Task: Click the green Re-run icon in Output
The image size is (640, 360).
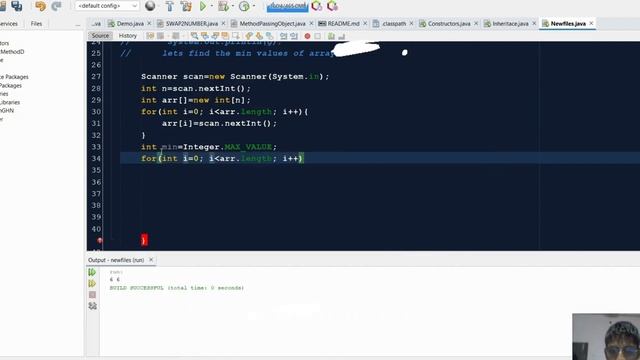Action: coord(92,272)
